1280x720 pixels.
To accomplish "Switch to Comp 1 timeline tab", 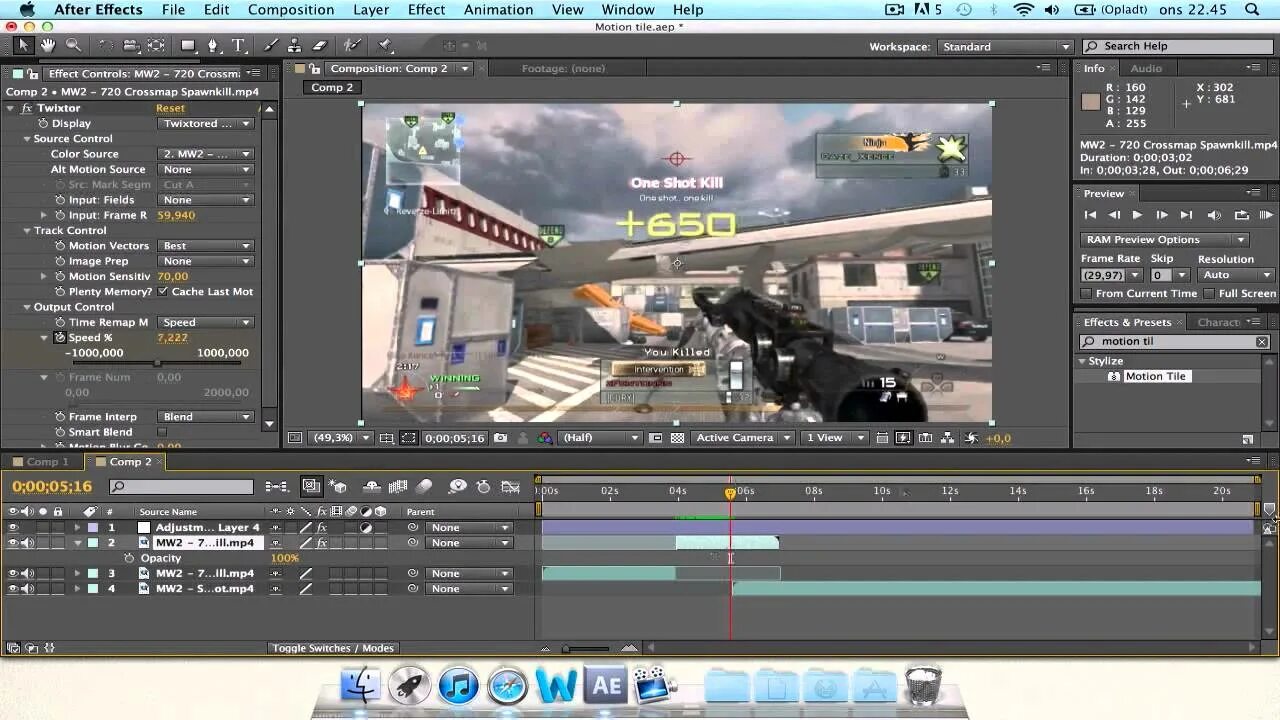I will coord(47,462).
